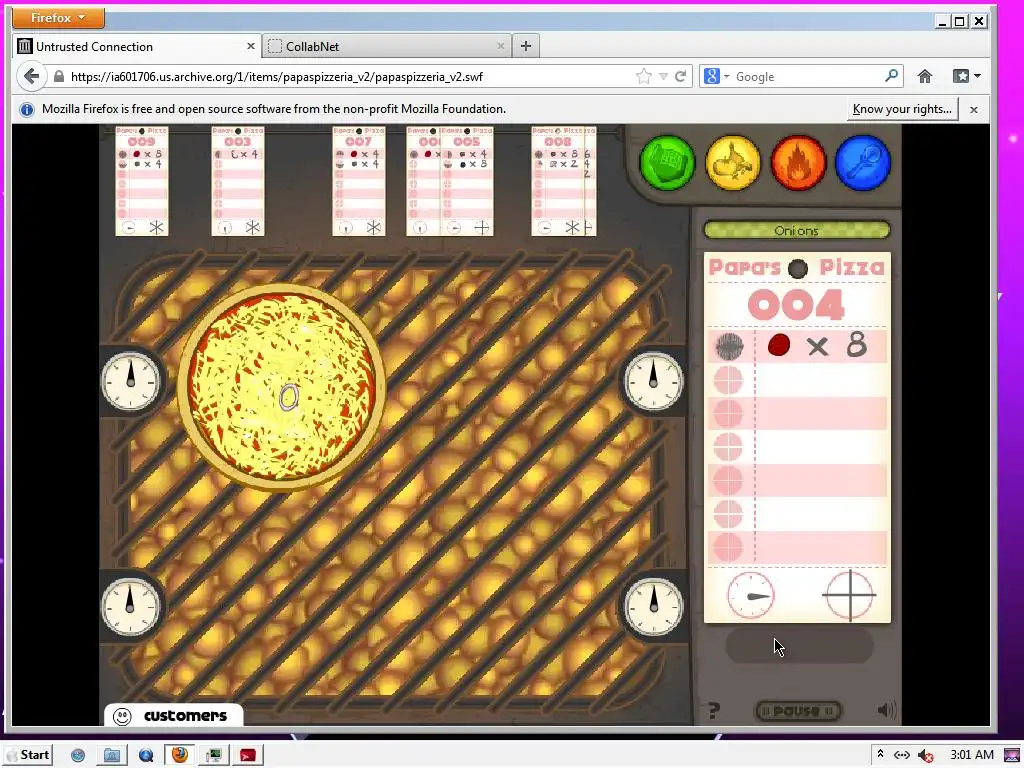Go back to the previous page

tap(31, 76)
